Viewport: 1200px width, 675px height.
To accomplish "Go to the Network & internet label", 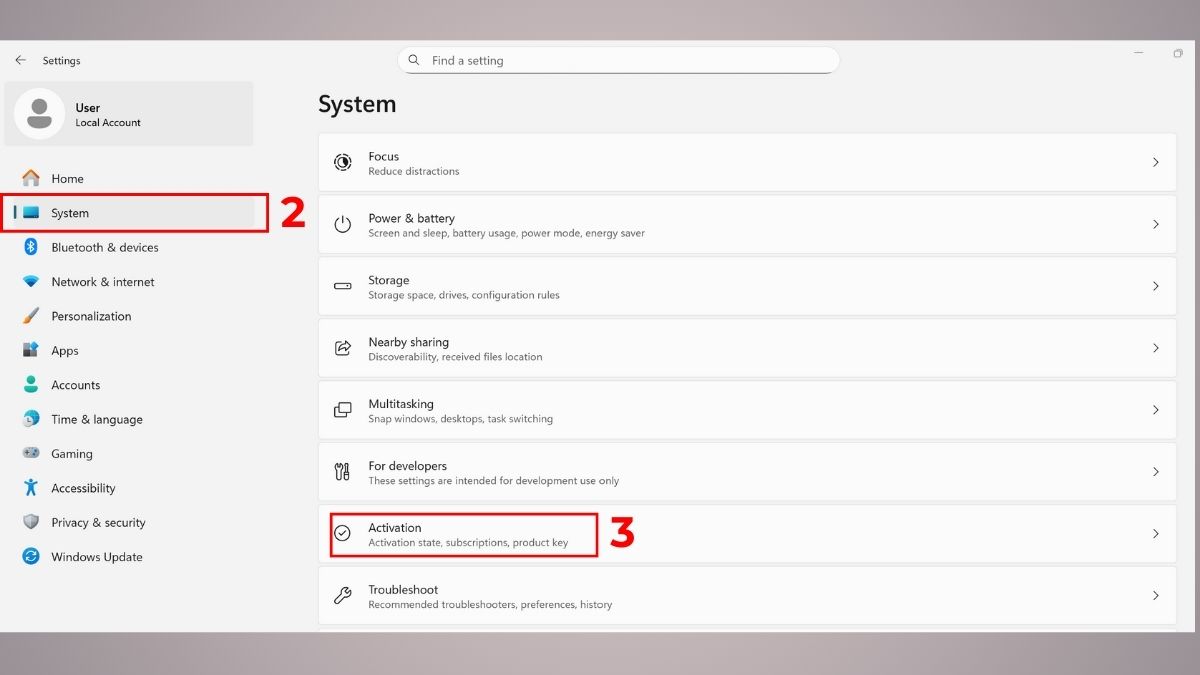I will pyautogui.click(x=103, y=282).
